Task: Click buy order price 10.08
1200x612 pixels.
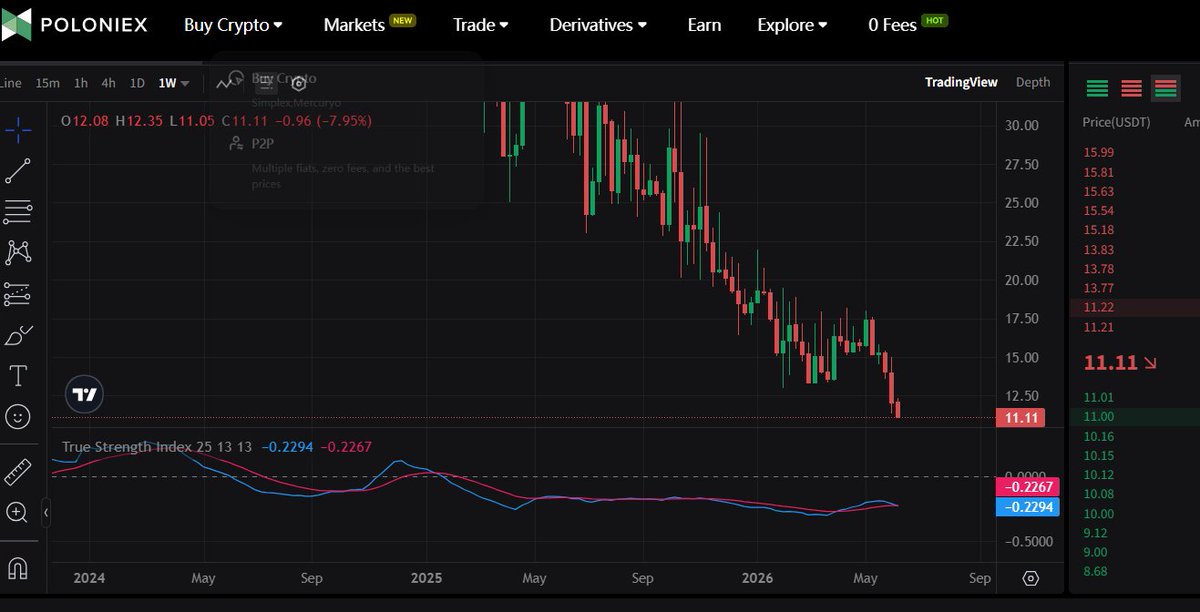Action: [x=1098, y=494]
